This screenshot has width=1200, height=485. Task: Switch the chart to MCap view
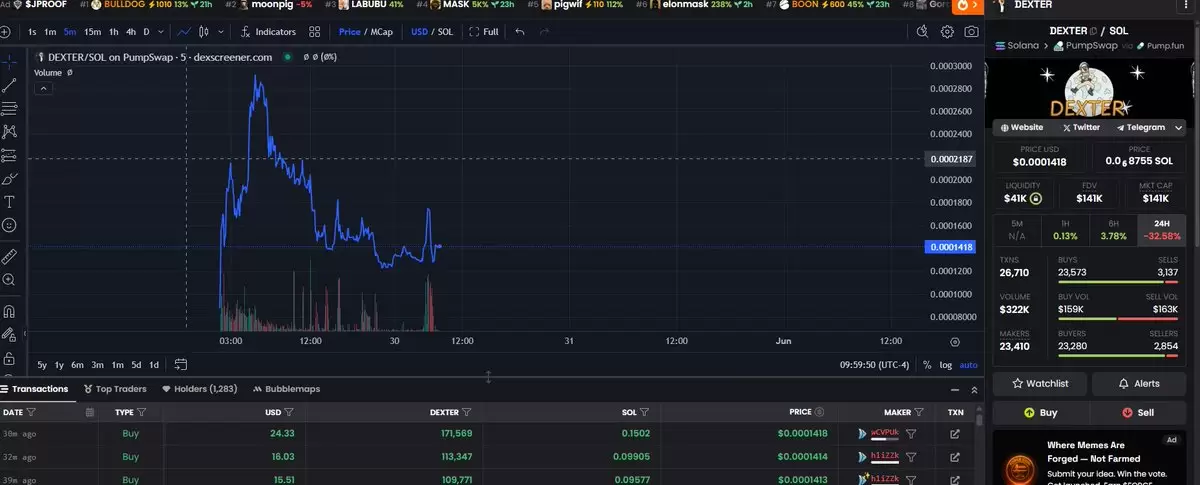click(x=381, y=32)
